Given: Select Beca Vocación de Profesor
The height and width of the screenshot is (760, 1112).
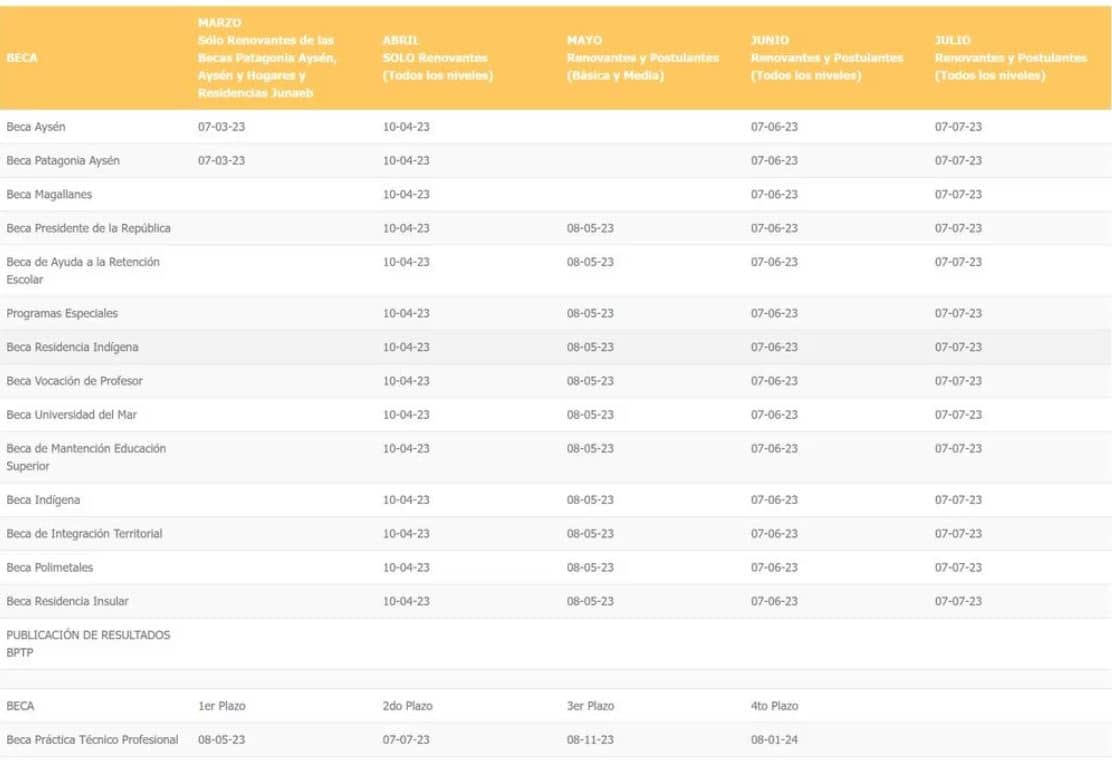Looking at the screenshot, I should click(74, 381).
